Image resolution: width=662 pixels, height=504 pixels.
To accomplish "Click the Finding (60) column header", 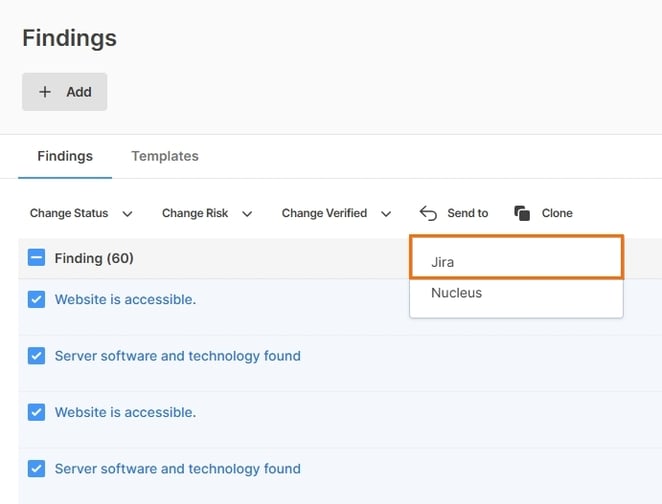I will pyautogui.click(x=94, y=258).
